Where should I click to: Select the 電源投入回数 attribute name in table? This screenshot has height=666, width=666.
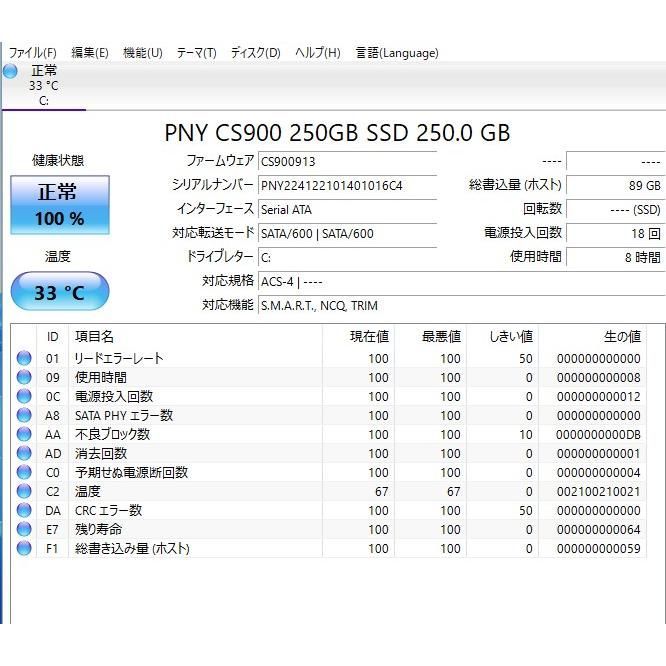coord(114,397)
